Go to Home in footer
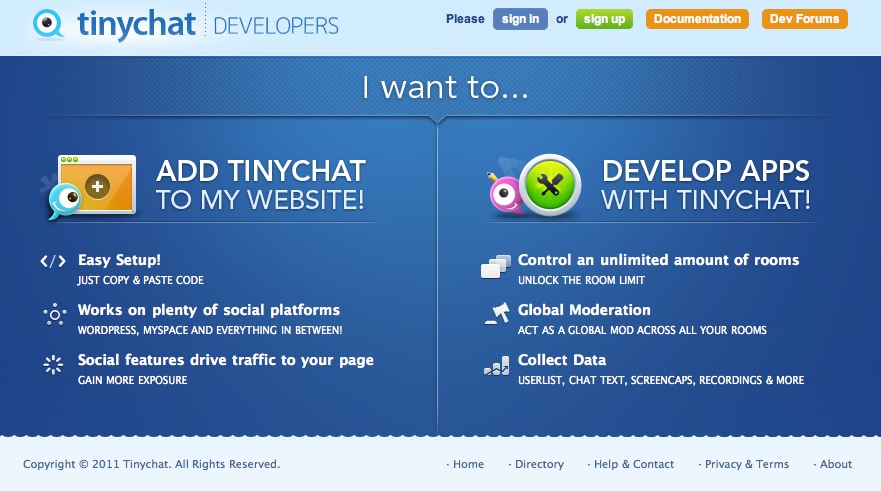The image size is (881, 491). pos(467,464)
